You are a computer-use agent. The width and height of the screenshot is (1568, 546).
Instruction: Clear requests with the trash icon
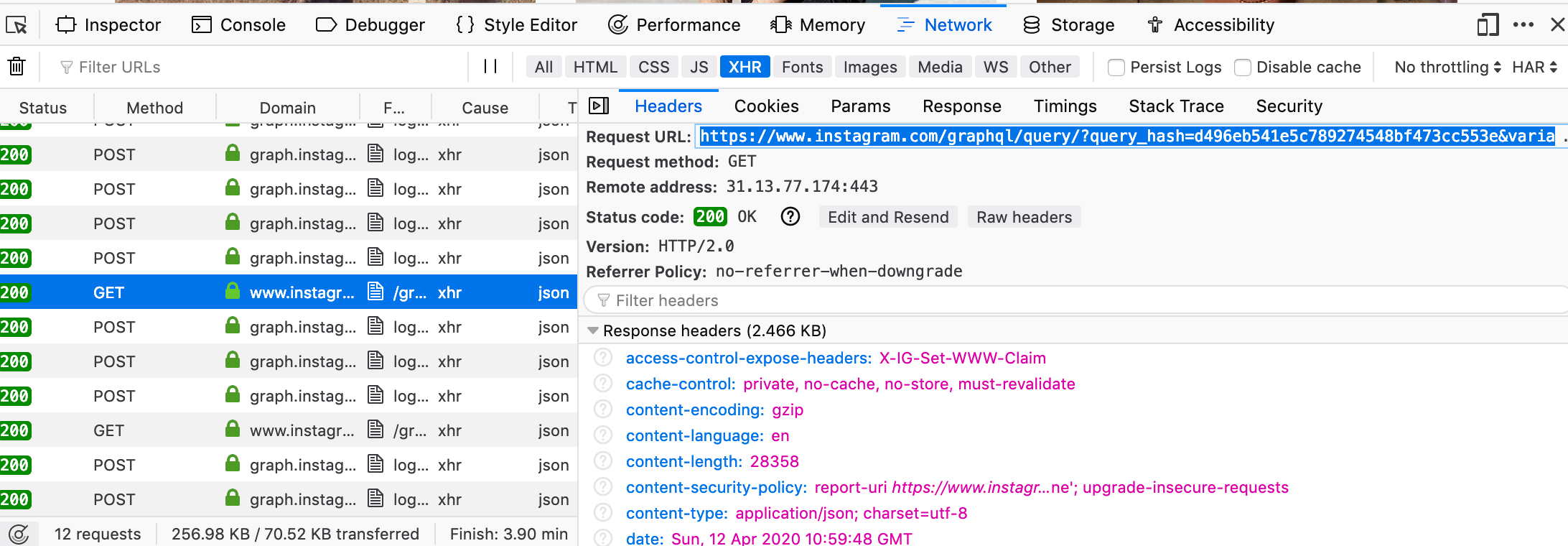(17, 67)
